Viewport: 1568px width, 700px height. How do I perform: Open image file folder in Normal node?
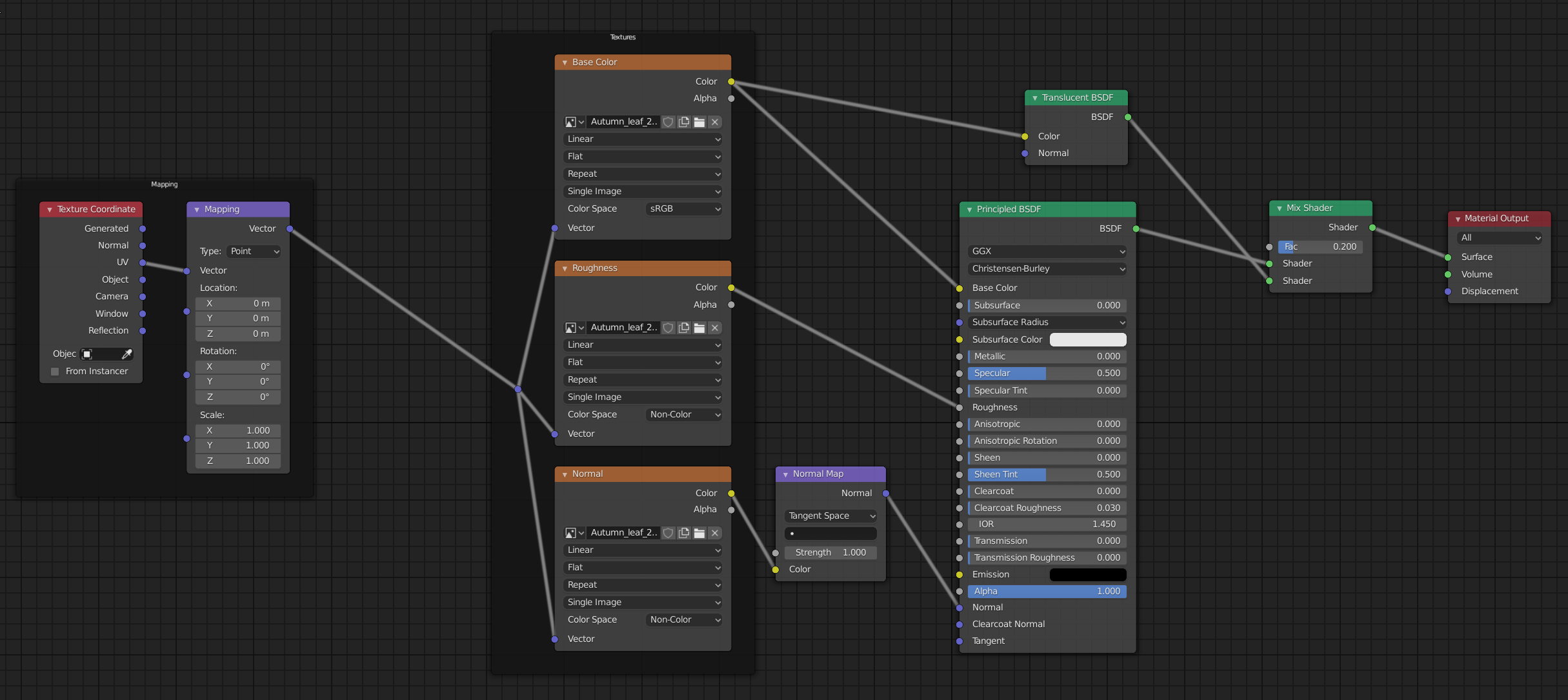[699, 533]
